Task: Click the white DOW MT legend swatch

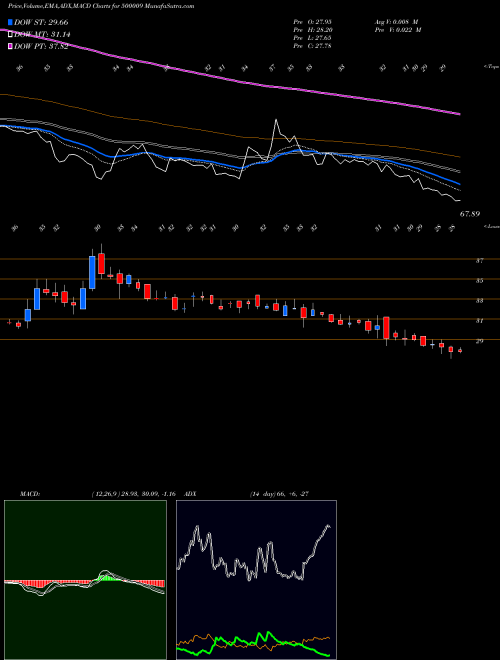Action: pyautogui.click(x=10, y=34)
